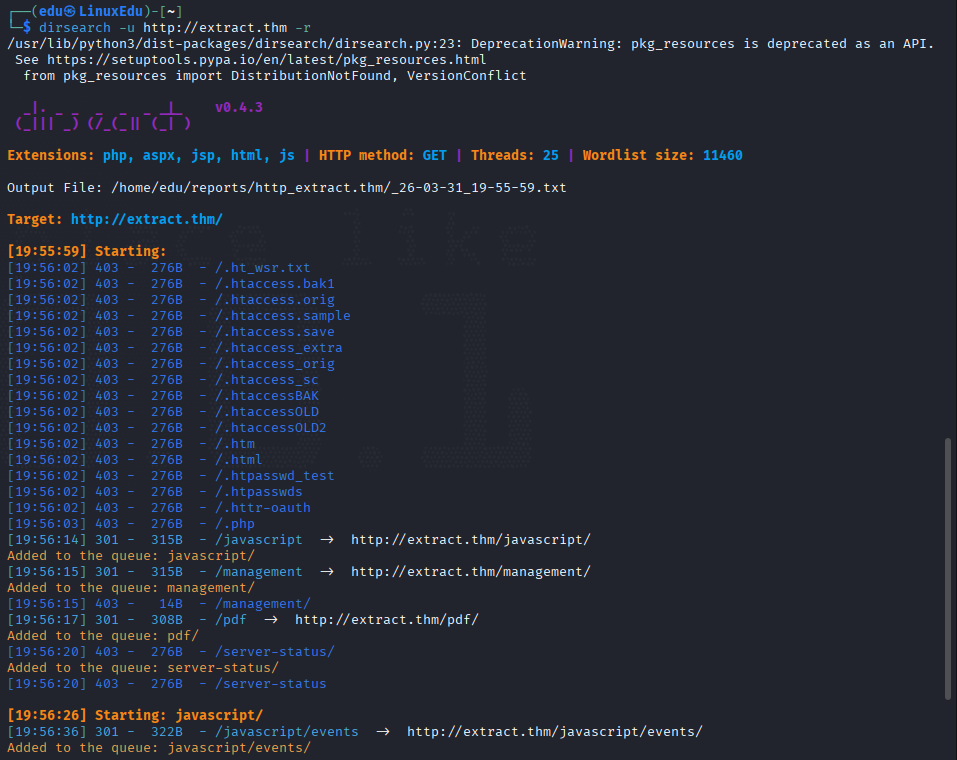Click the Threads value 25
Screen dimensions: 957x760
click(551, 155)
